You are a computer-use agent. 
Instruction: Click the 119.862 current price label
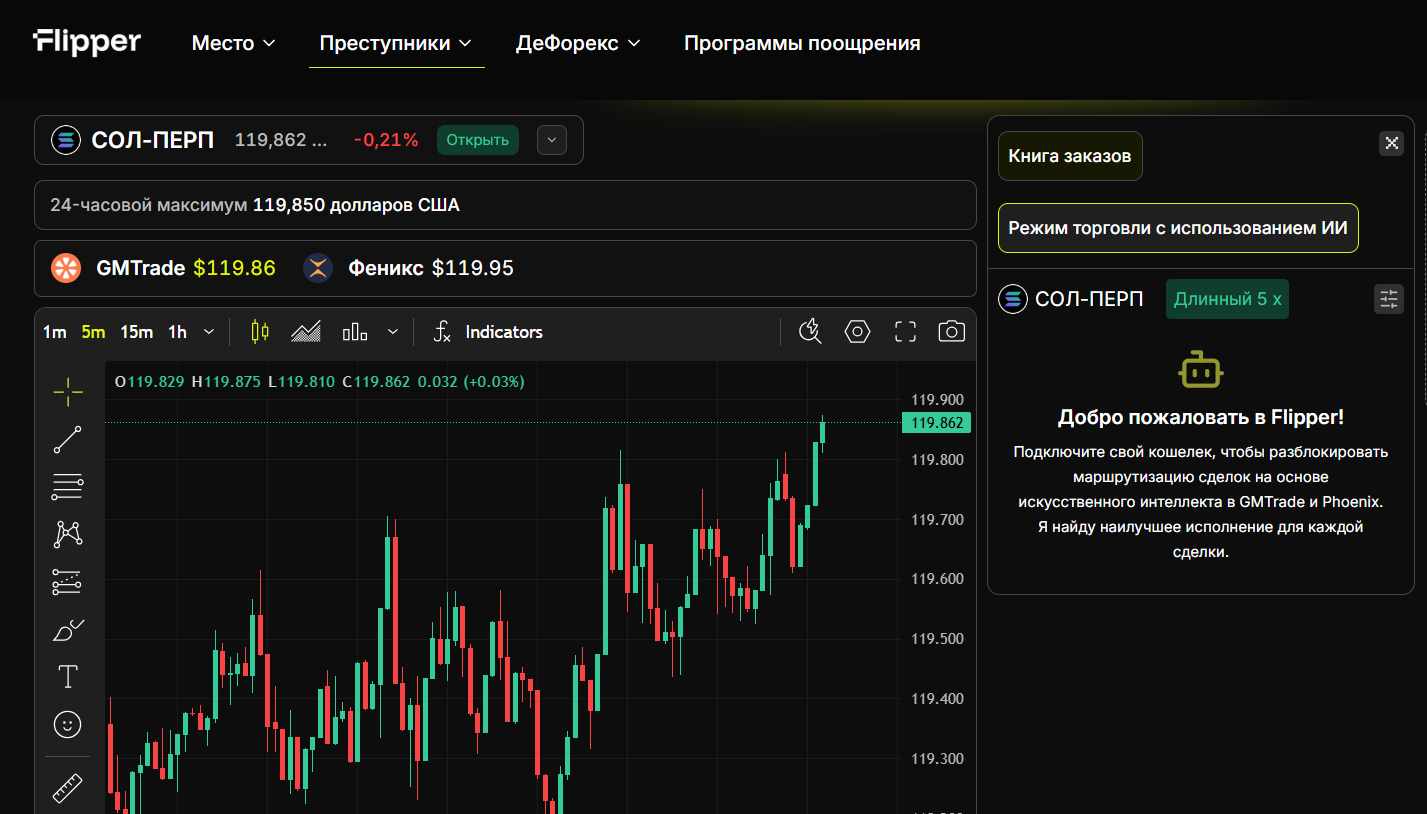[937, 423]
